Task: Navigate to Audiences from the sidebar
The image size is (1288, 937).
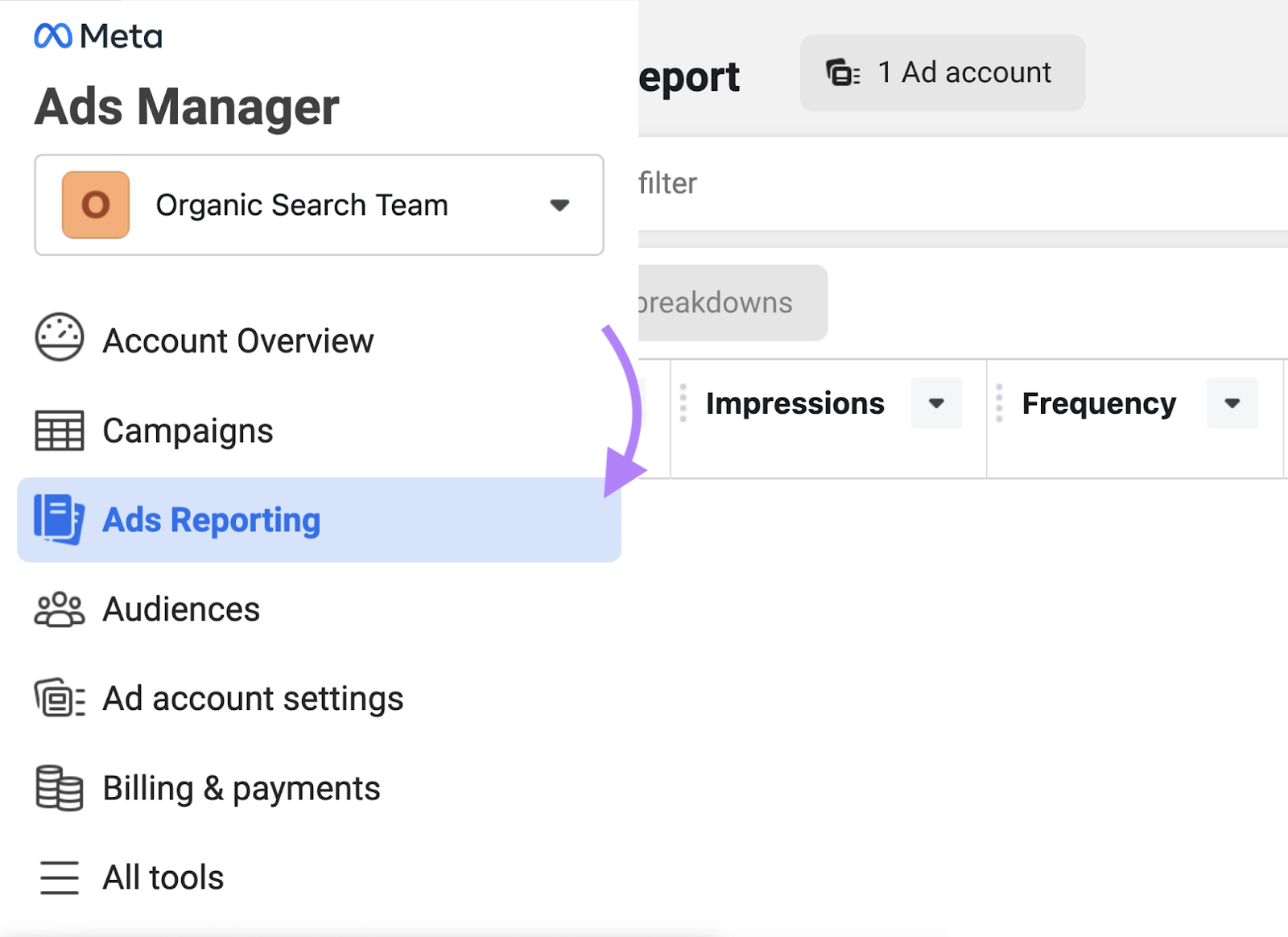Action: point(180,609)
